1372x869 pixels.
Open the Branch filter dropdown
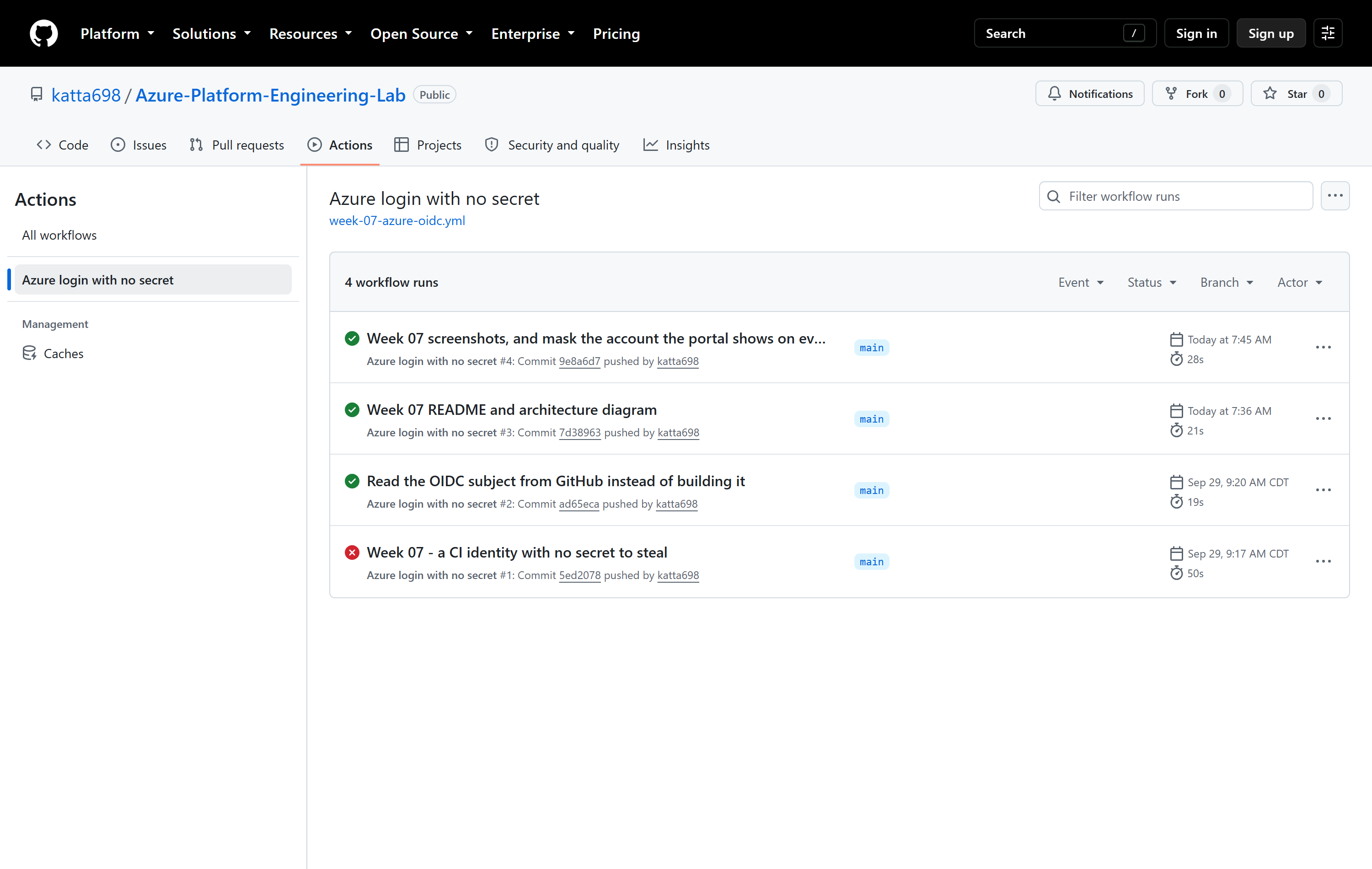pos(1227,282)
